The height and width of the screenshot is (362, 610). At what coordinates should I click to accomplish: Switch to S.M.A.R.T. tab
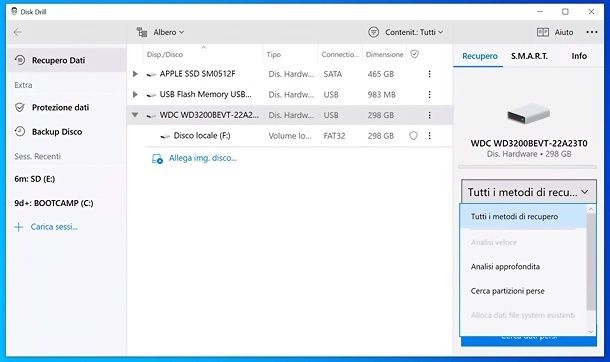tap(529, 56)
